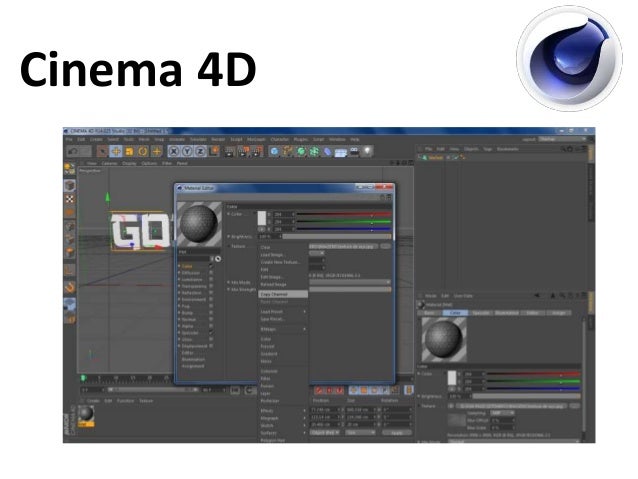Click the blue cube primitive icon
Viewport: 638px width, 479px height.
point(275,152)
